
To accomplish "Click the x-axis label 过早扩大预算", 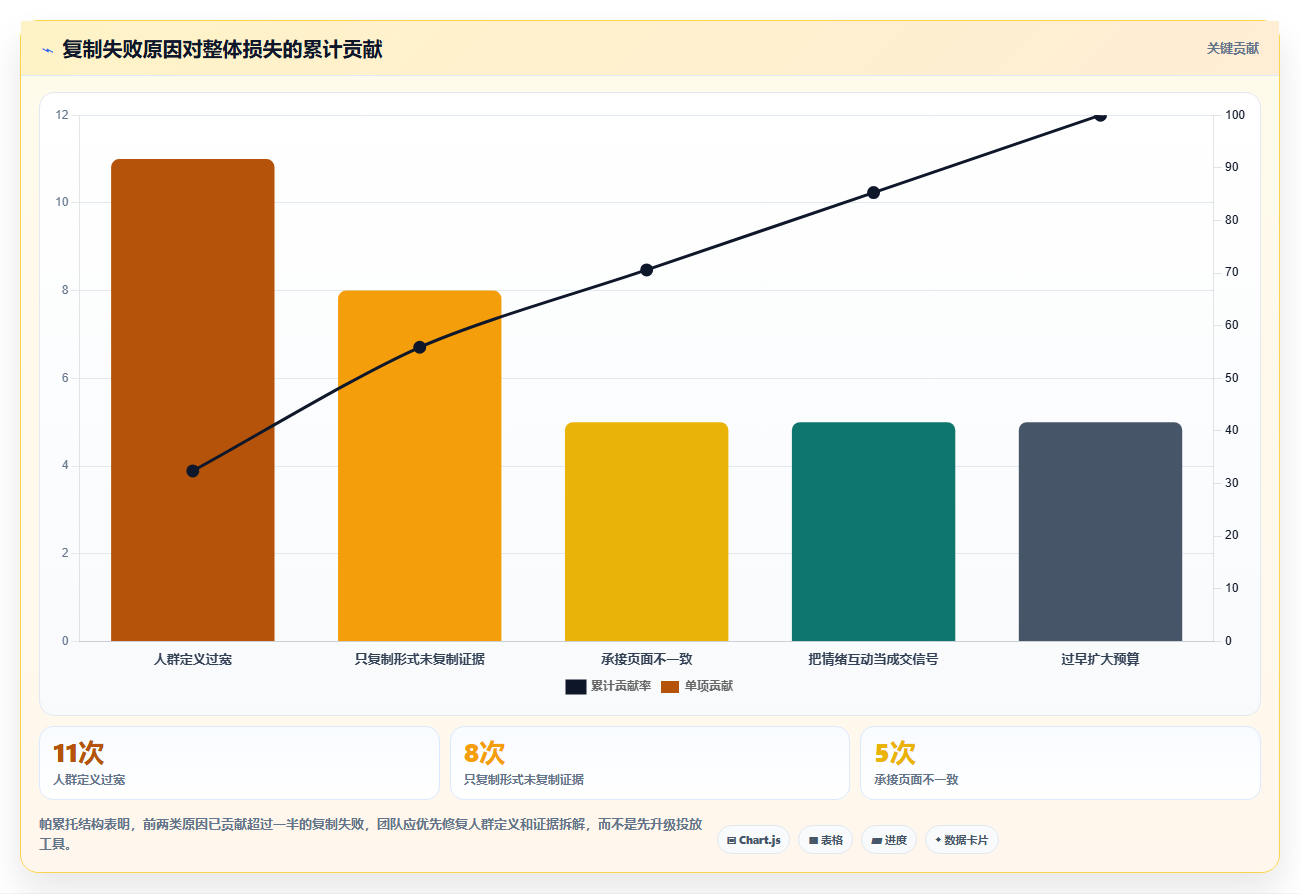I will click(1101, 660).
